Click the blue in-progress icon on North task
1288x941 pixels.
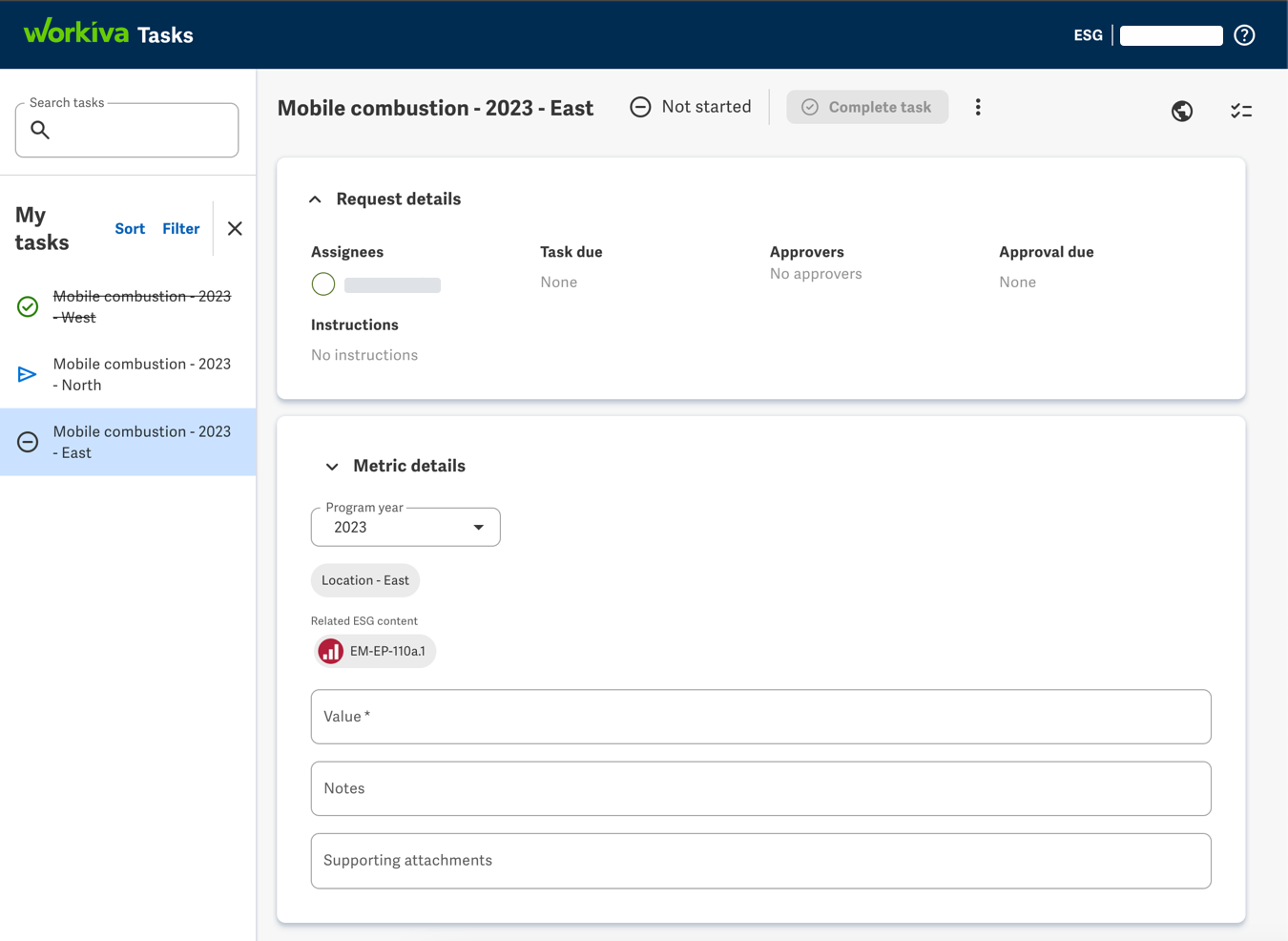tap(27, 374)
